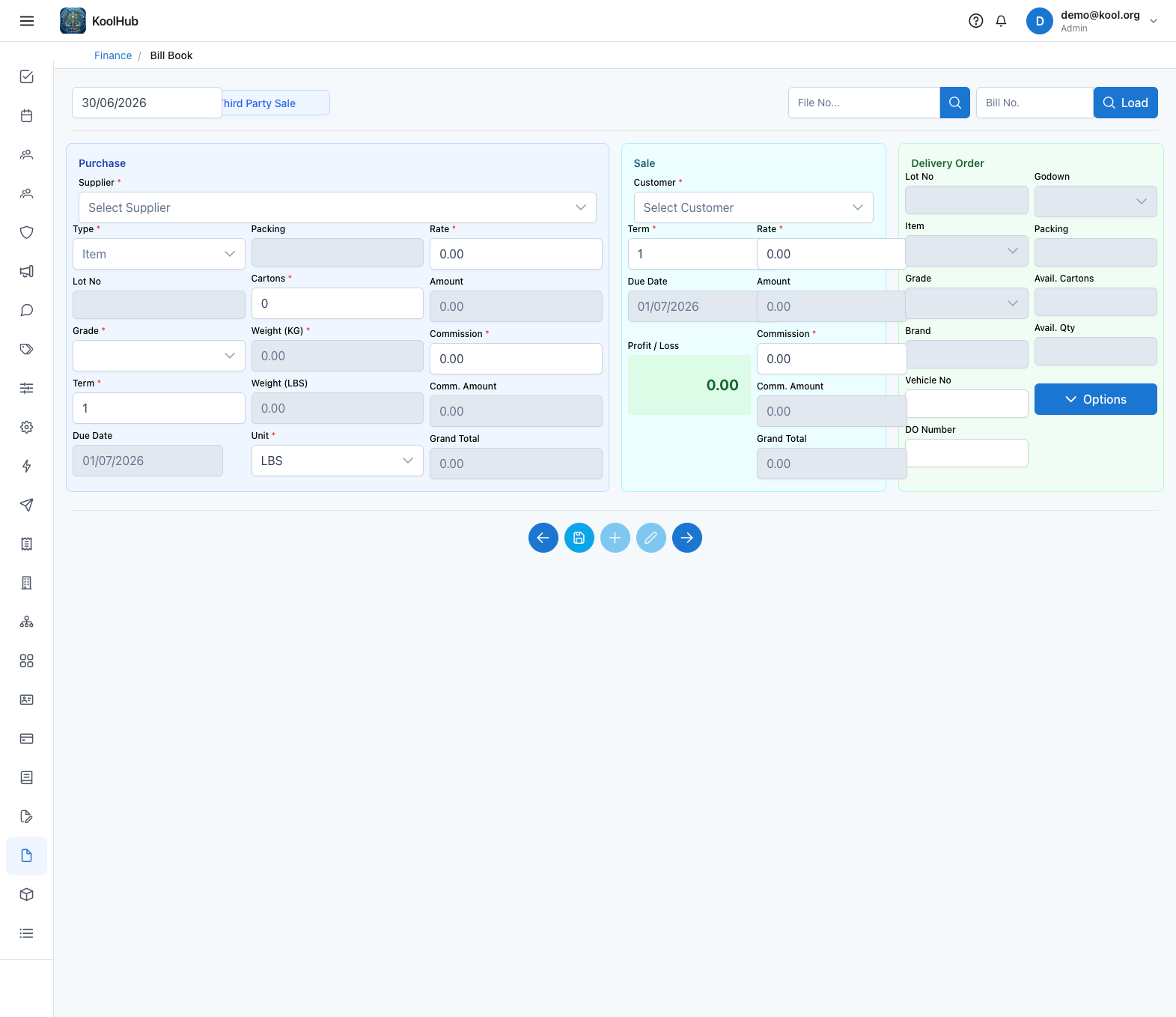Open the list sidebar icon

point(27,933)
